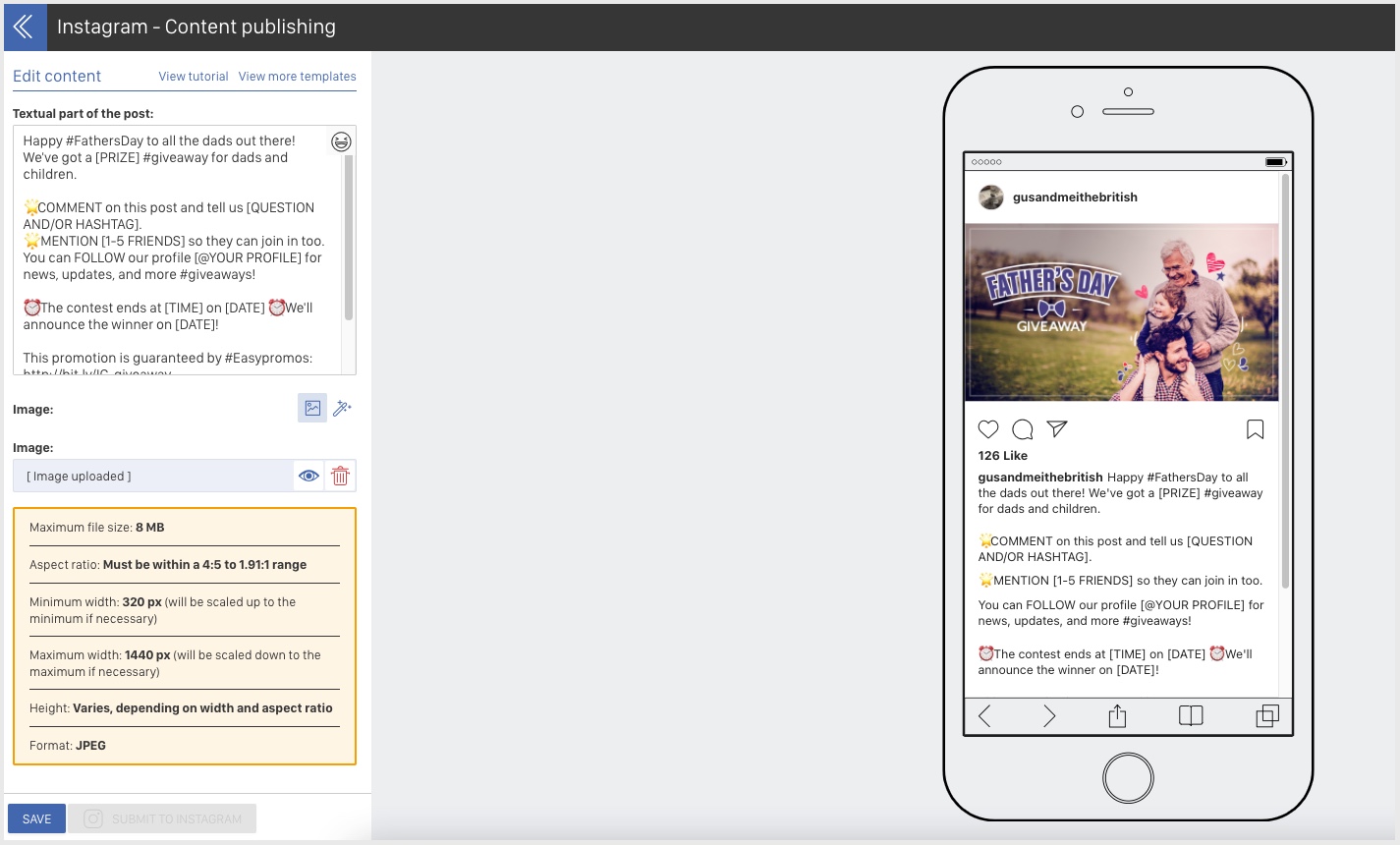
Task: Preview uploaded image with eye icon
Action: tap(308, 476)
